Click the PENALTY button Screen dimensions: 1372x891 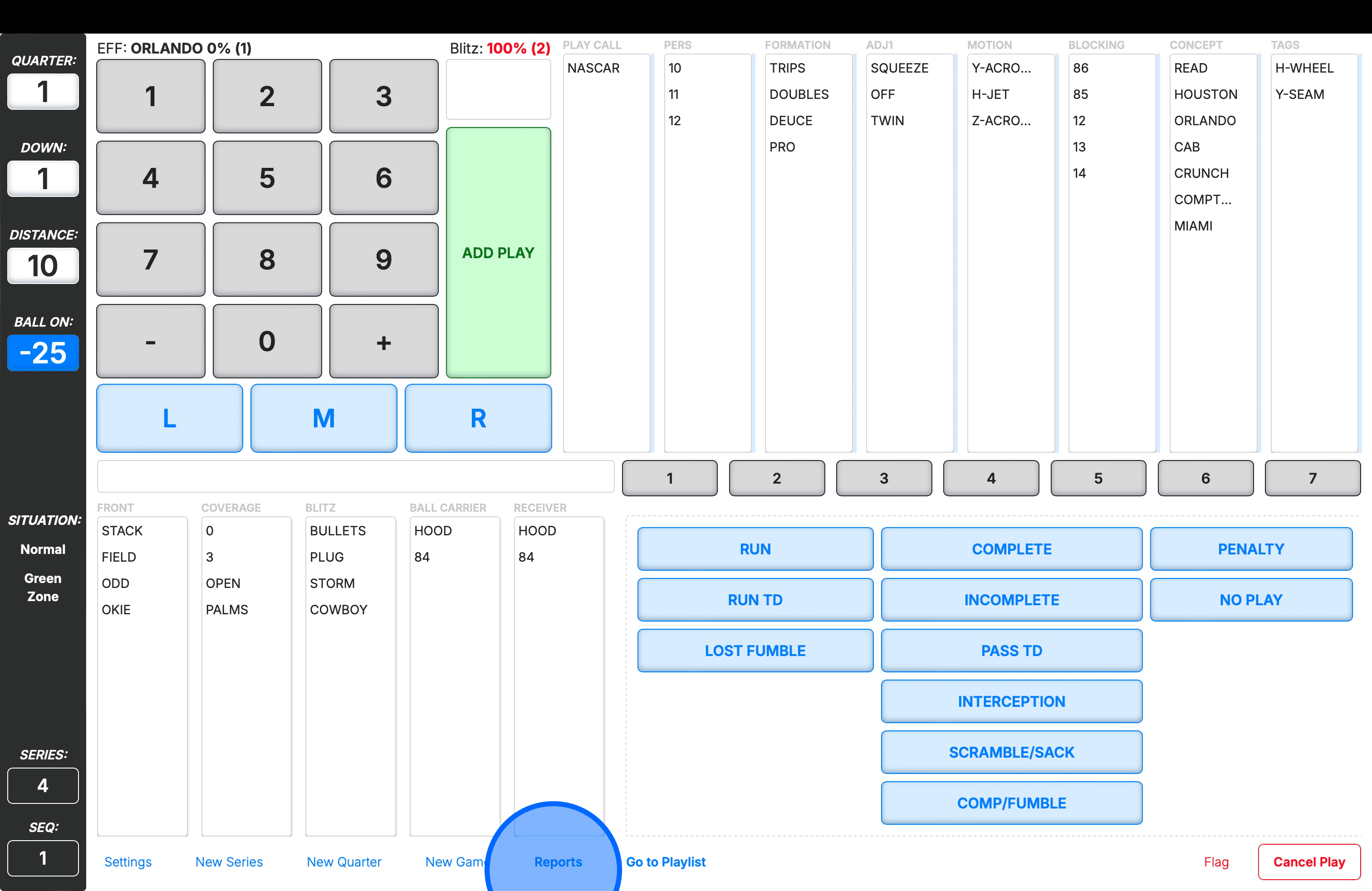coord(1251,549)
